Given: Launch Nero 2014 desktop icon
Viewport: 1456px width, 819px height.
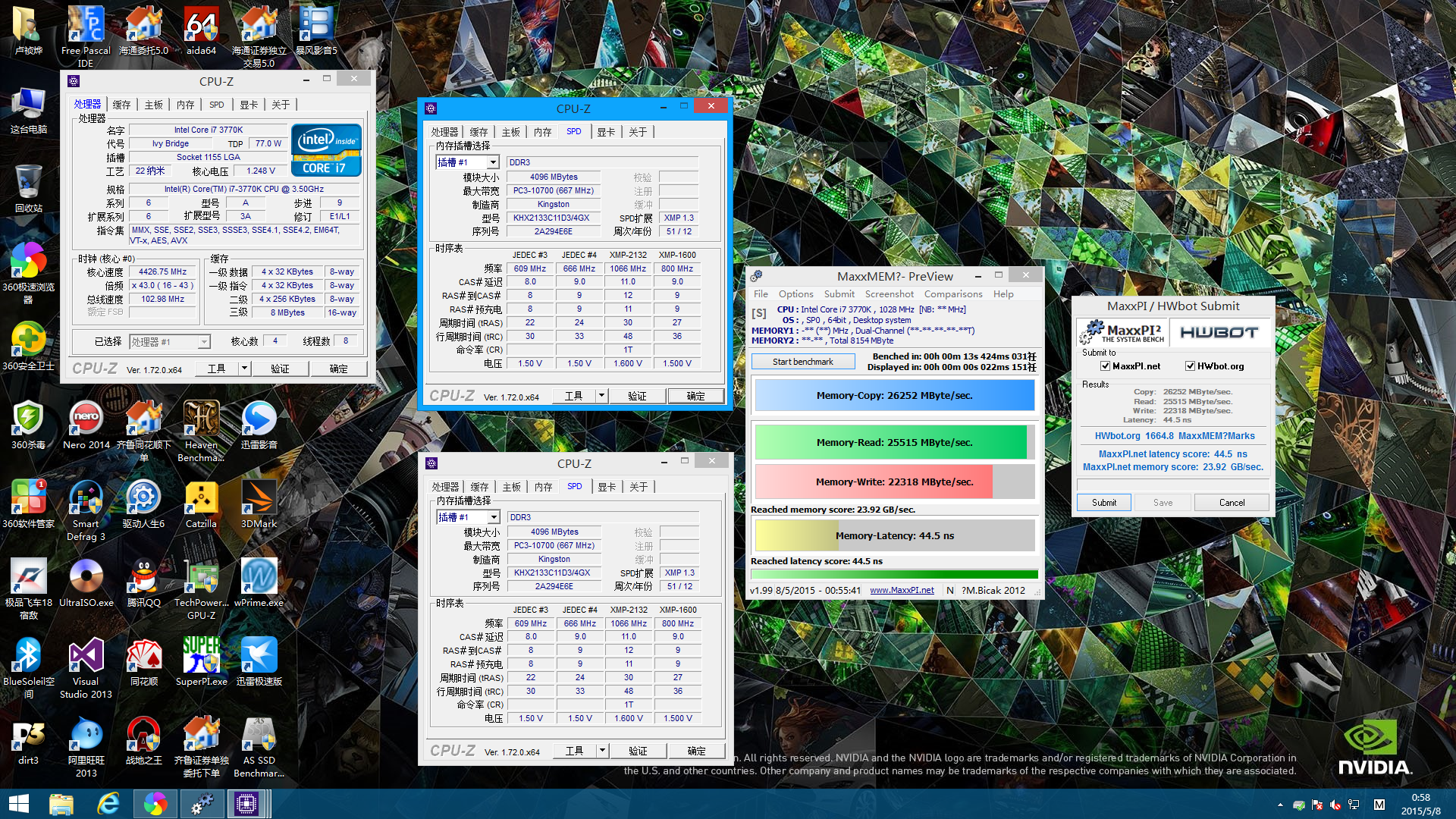Looking at the screenshot, I should click(x=86, y=425).
